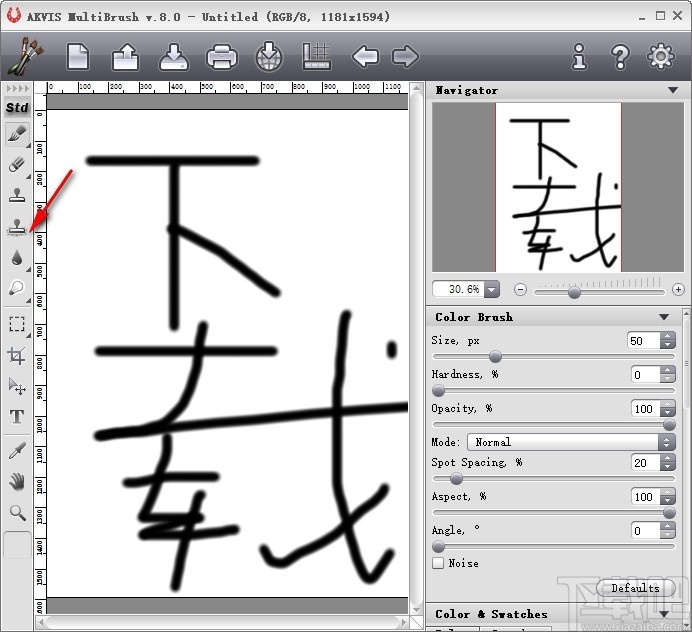Toggle the rulers and grid icon
This screenshot has width=692, height=632.
click(316, 56)
